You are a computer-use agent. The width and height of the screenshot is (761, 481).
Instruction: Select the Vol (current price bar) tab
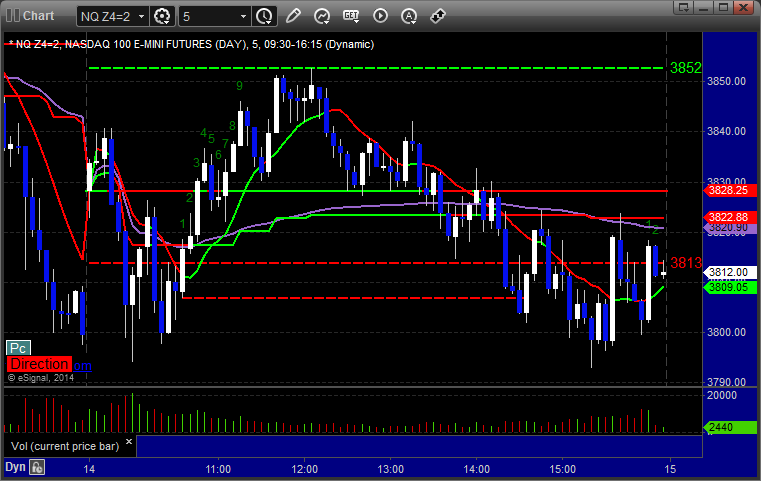click(x=65, y=446)
